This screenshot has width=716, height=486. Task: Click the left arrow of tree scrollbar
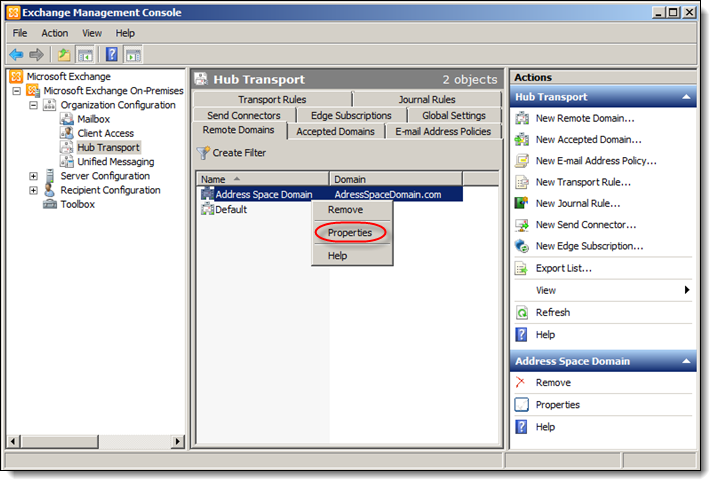point(13,442)
